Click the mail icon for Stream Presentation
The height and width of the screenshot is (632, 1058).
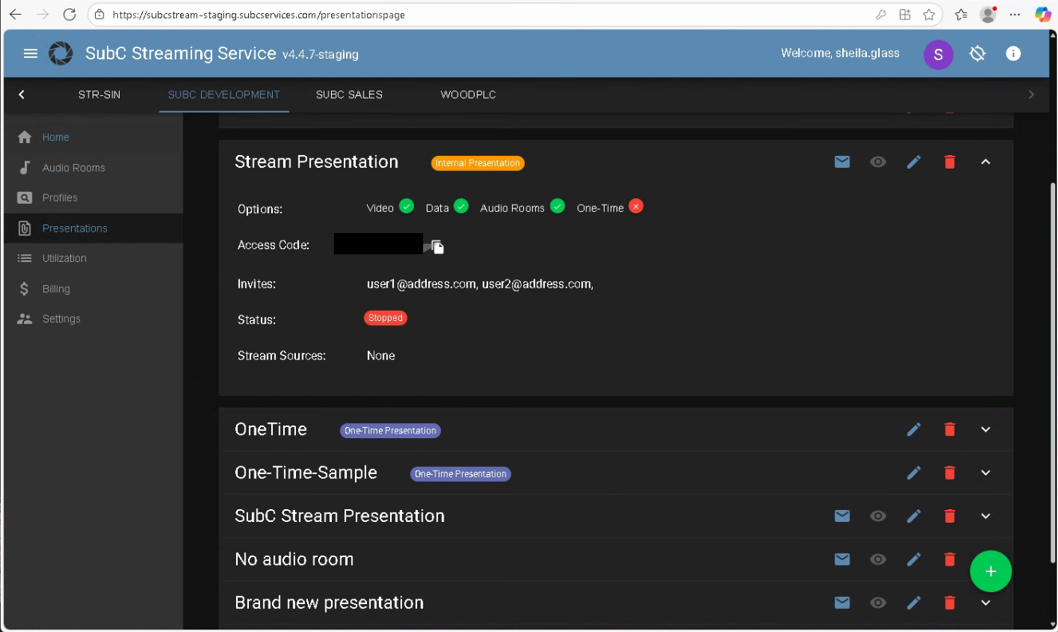(842, 162)
